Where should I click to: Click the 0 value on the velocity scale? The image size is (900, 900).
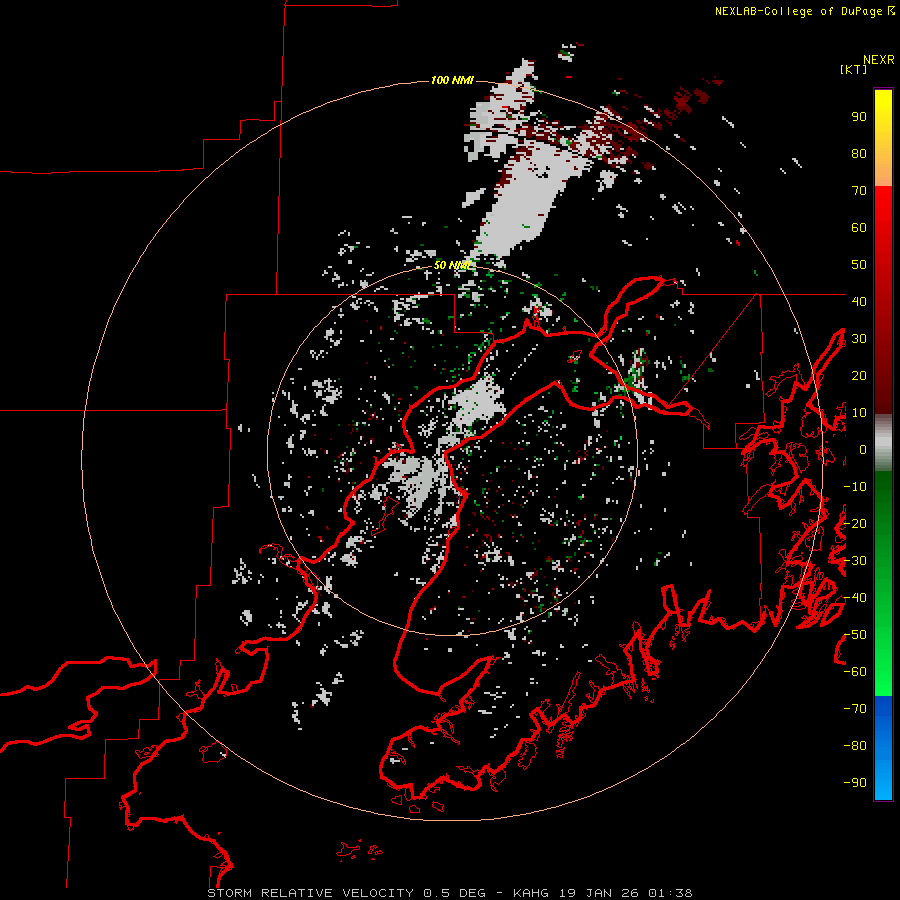[863, 450]
